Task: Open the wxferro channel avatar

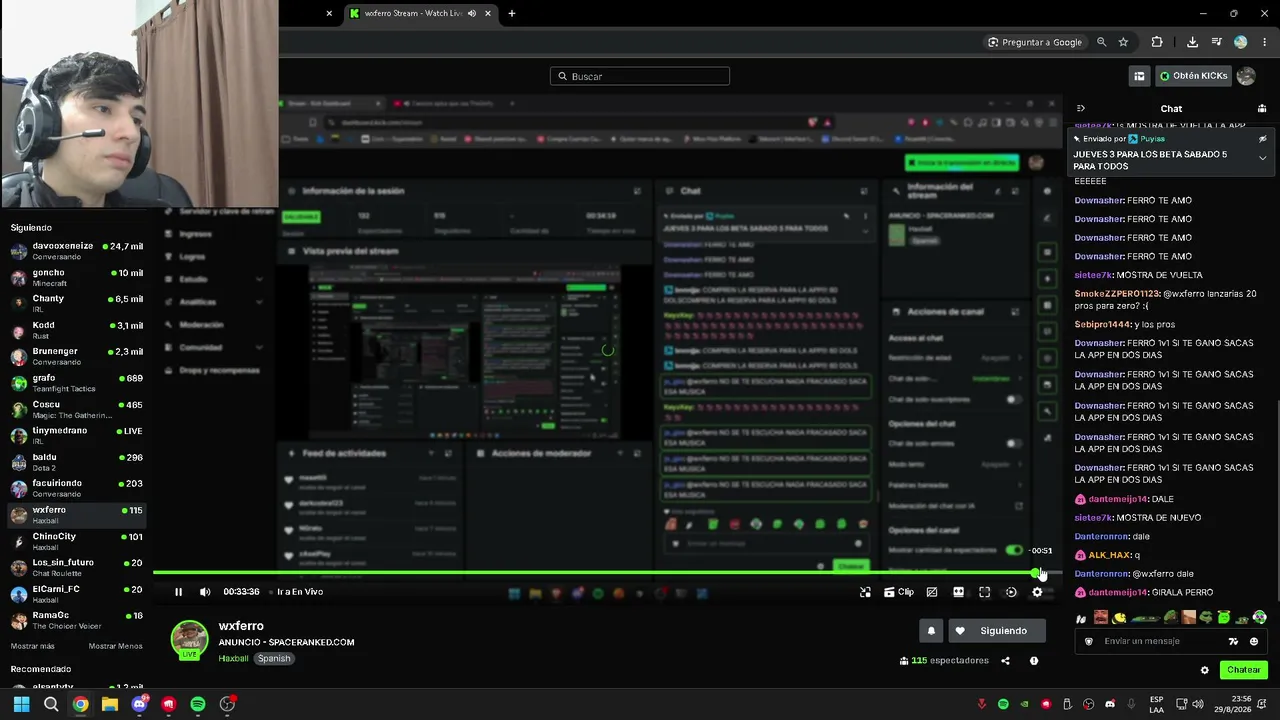Action: [x=189, y=640]
